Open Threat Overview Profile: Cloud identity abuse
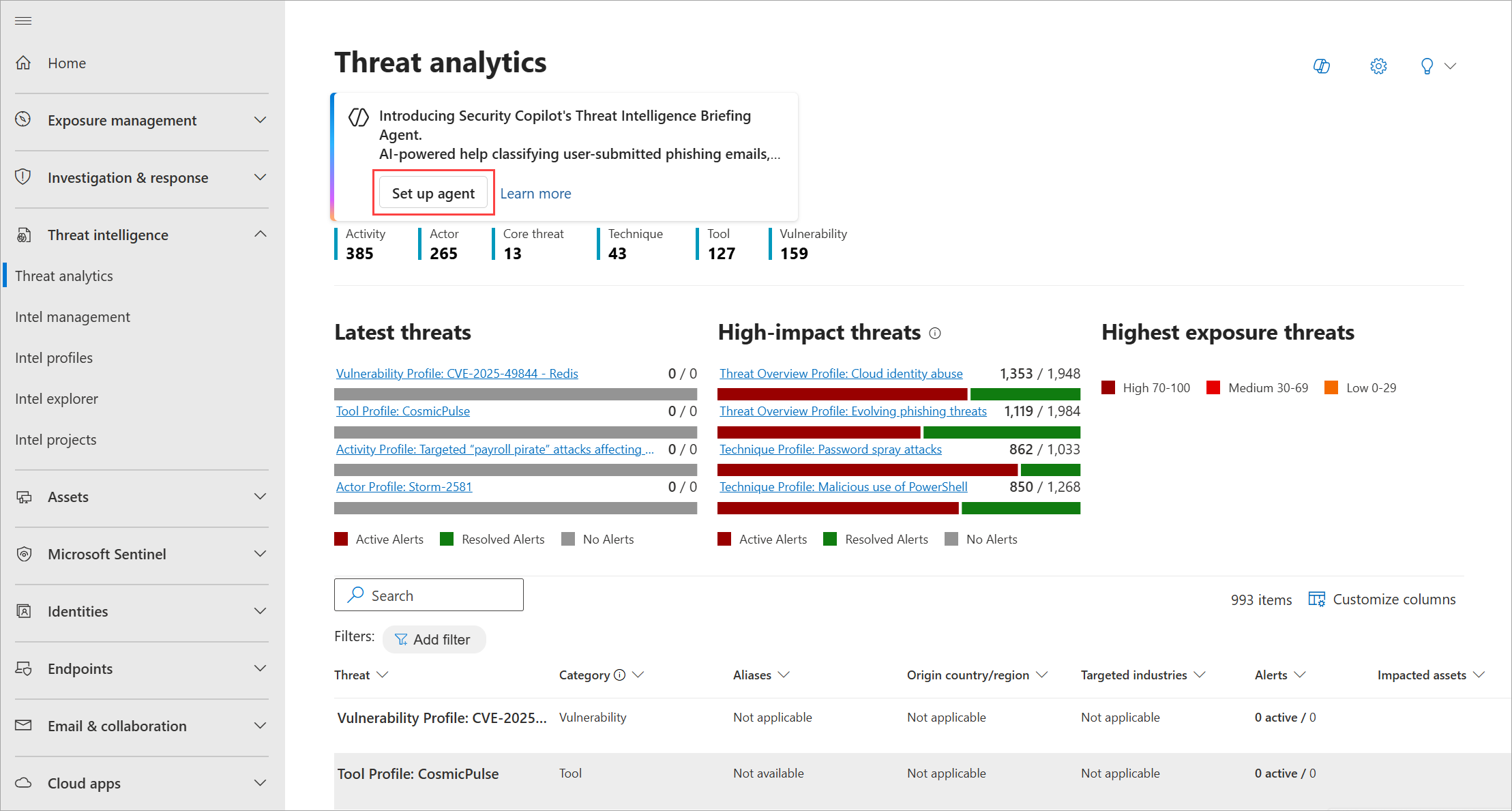This screenshot has height=811, width=1512. (x=841, y=374)
